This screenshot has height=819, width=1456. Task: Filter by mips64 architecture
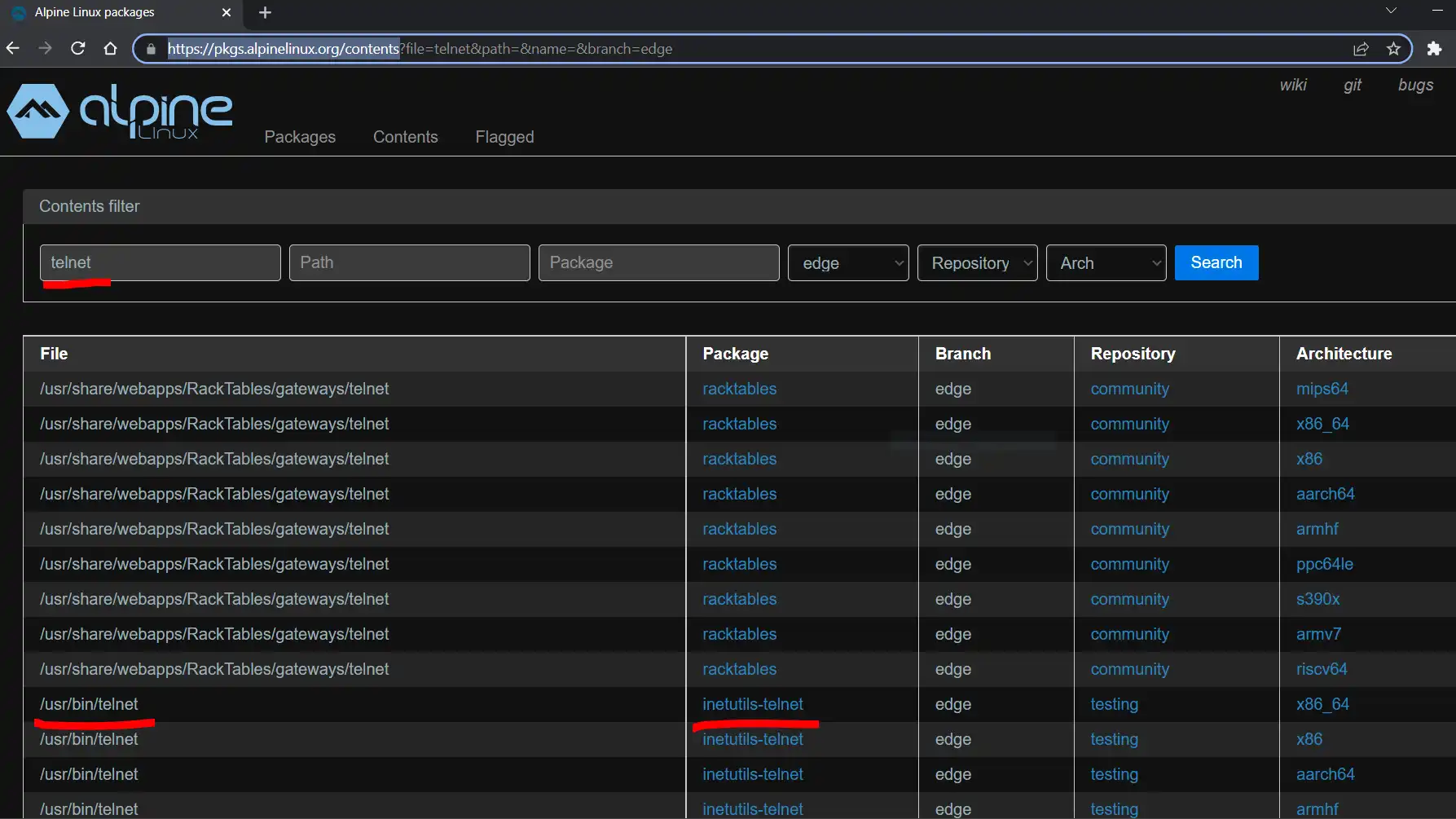click(1322, 389)
